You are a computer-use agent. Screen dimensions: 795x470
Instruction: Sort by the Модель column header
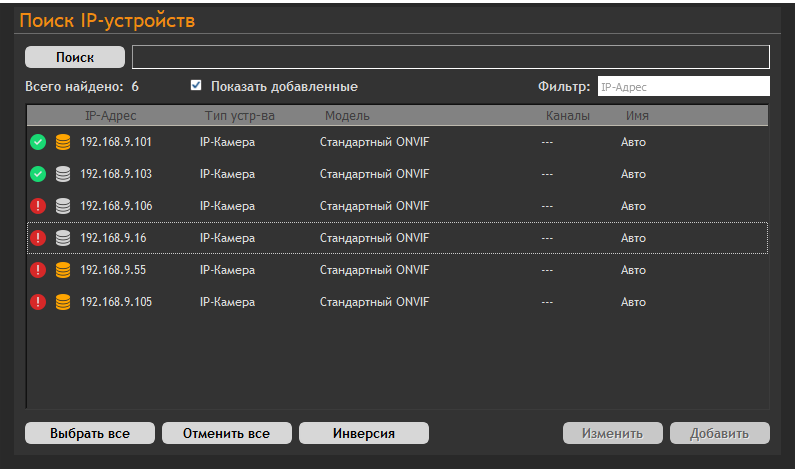click(x=347, y=116)
